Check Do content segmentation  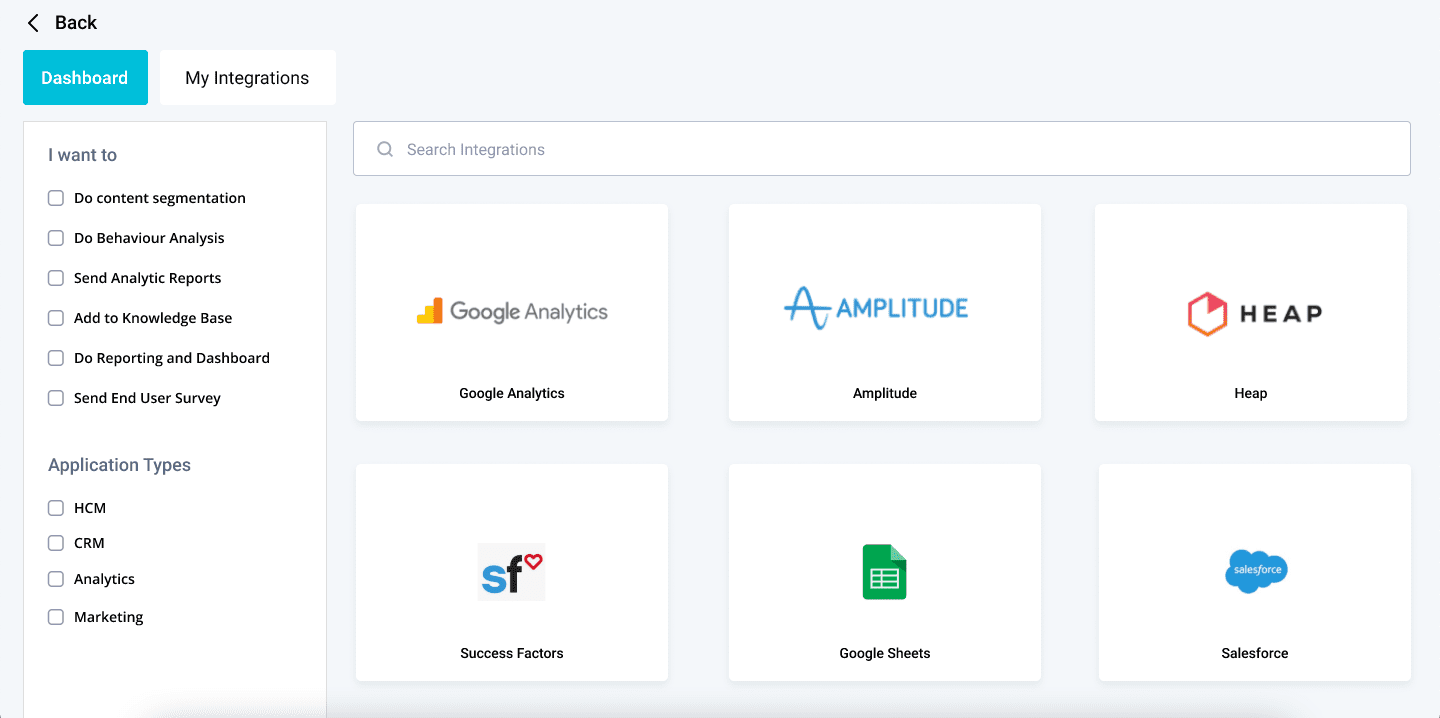56,198
